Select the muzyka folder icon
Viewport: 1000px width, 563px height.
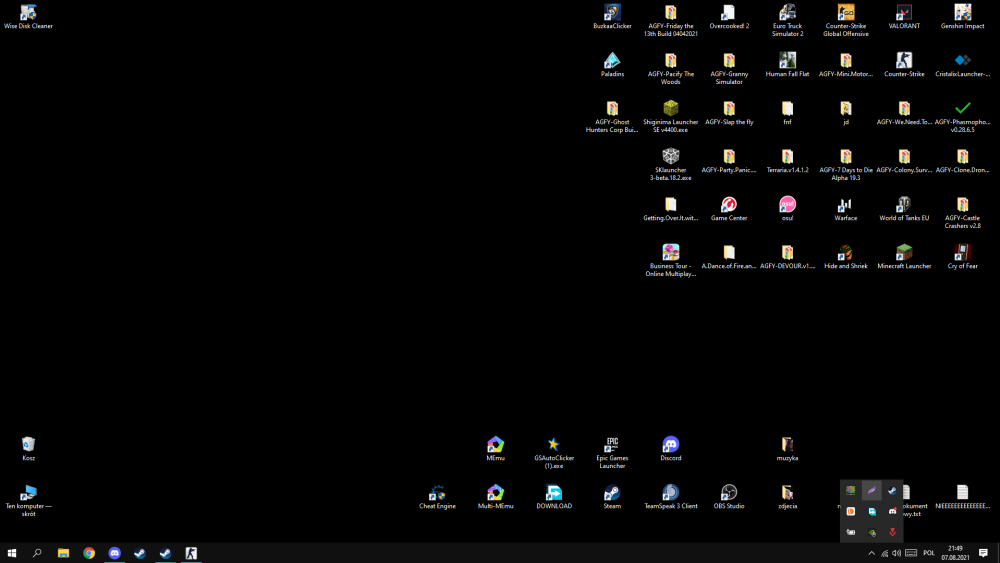788,448
